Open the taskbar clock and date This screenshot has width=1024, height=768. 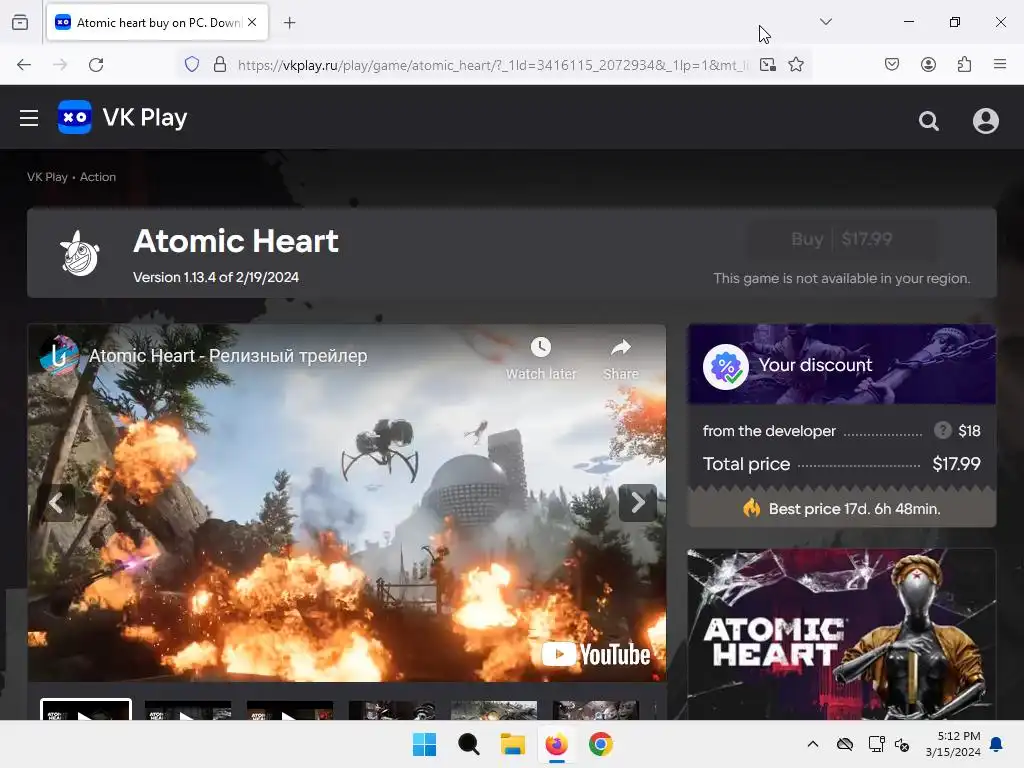[x=953, y=744]
